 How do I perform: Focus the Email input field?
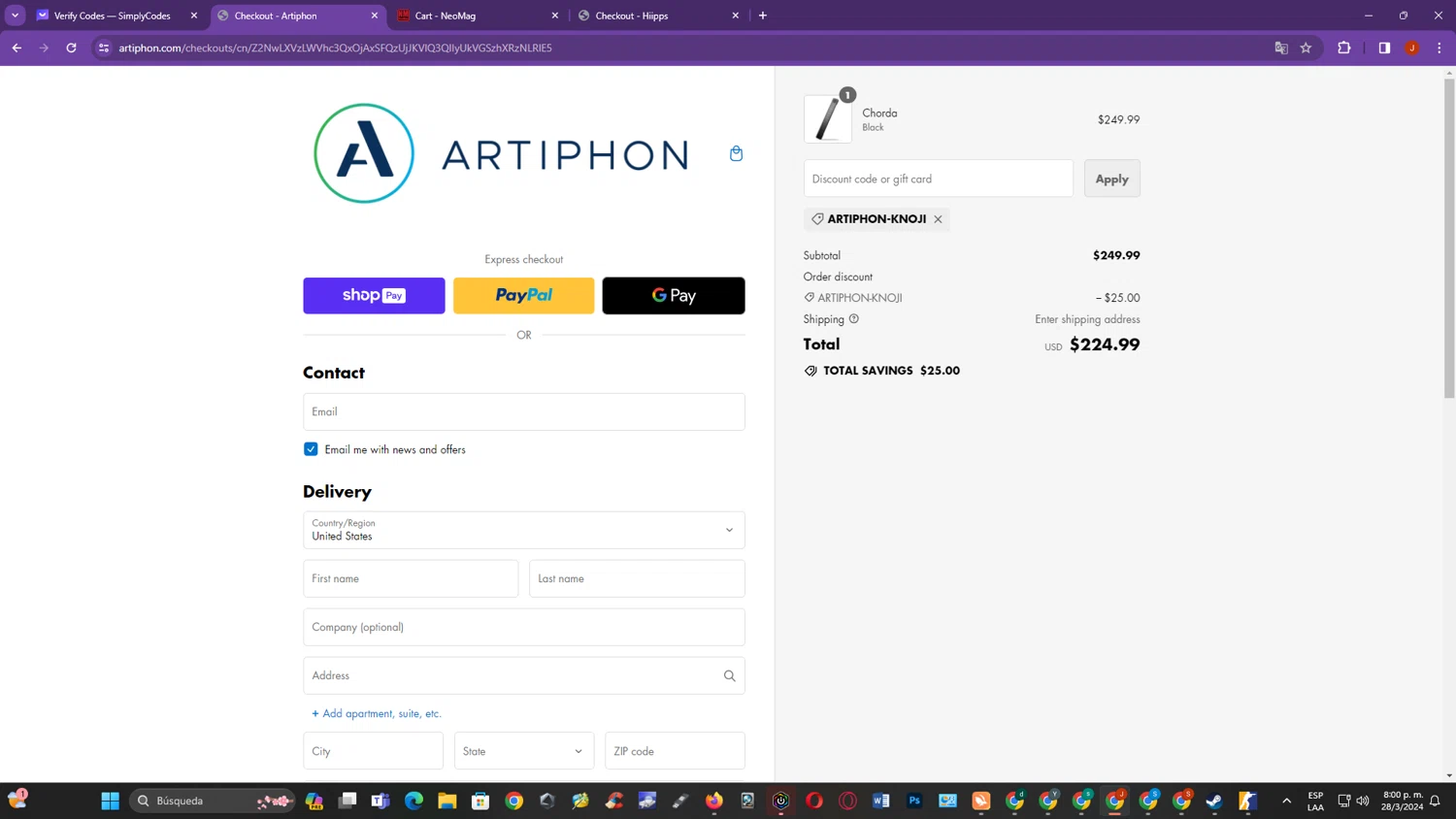pos(524,411)
